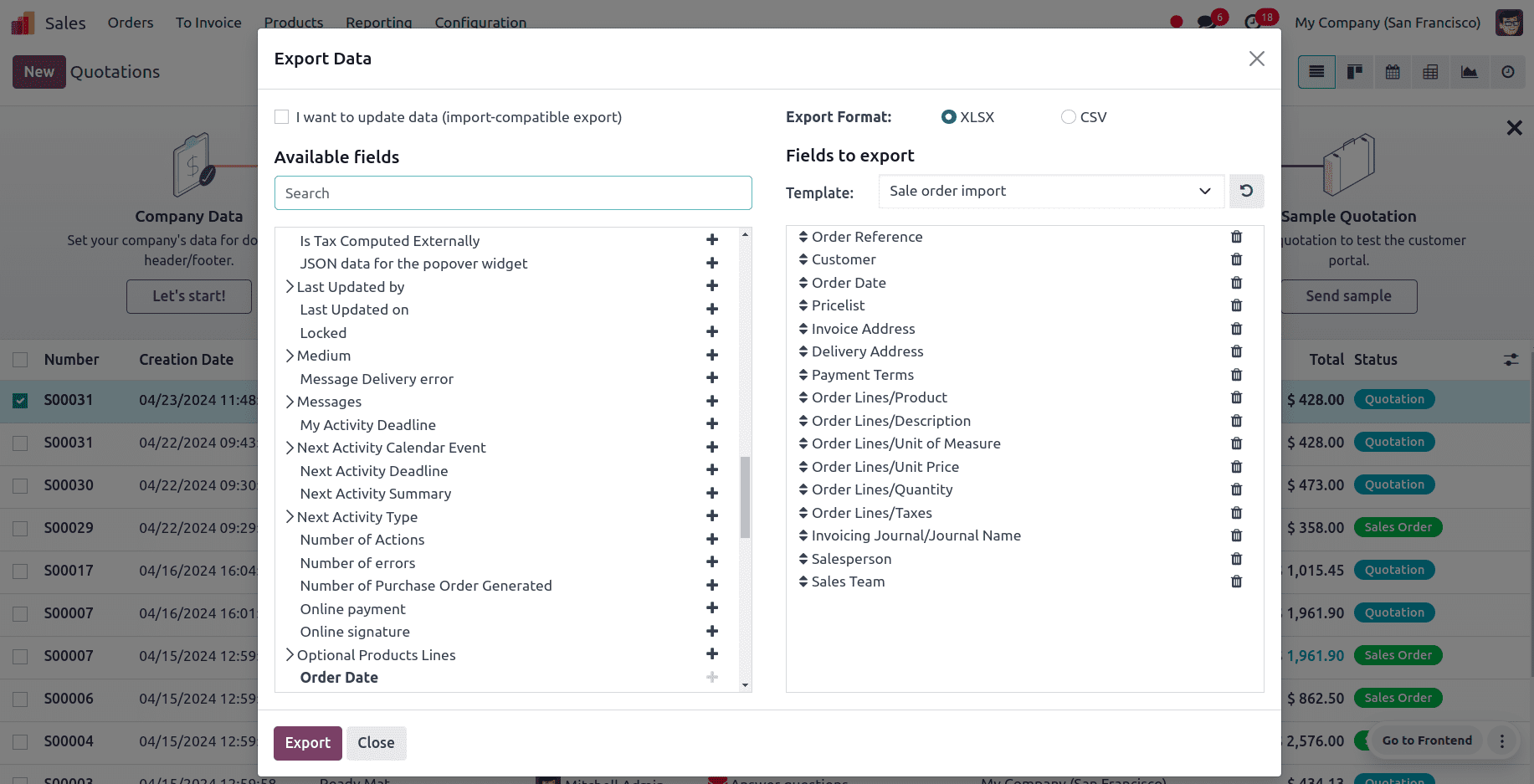This screenshot has width=1534, height=784.
Task: Add My Activity Deadline field
Action: tap(712, 424)
